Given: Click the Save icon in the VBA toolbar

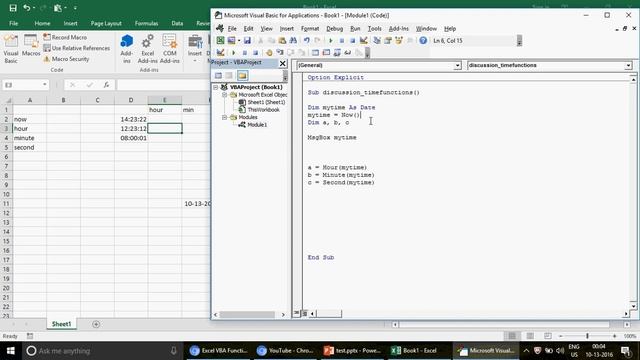Looking at the screenshot, I should (x=247, y=40).
